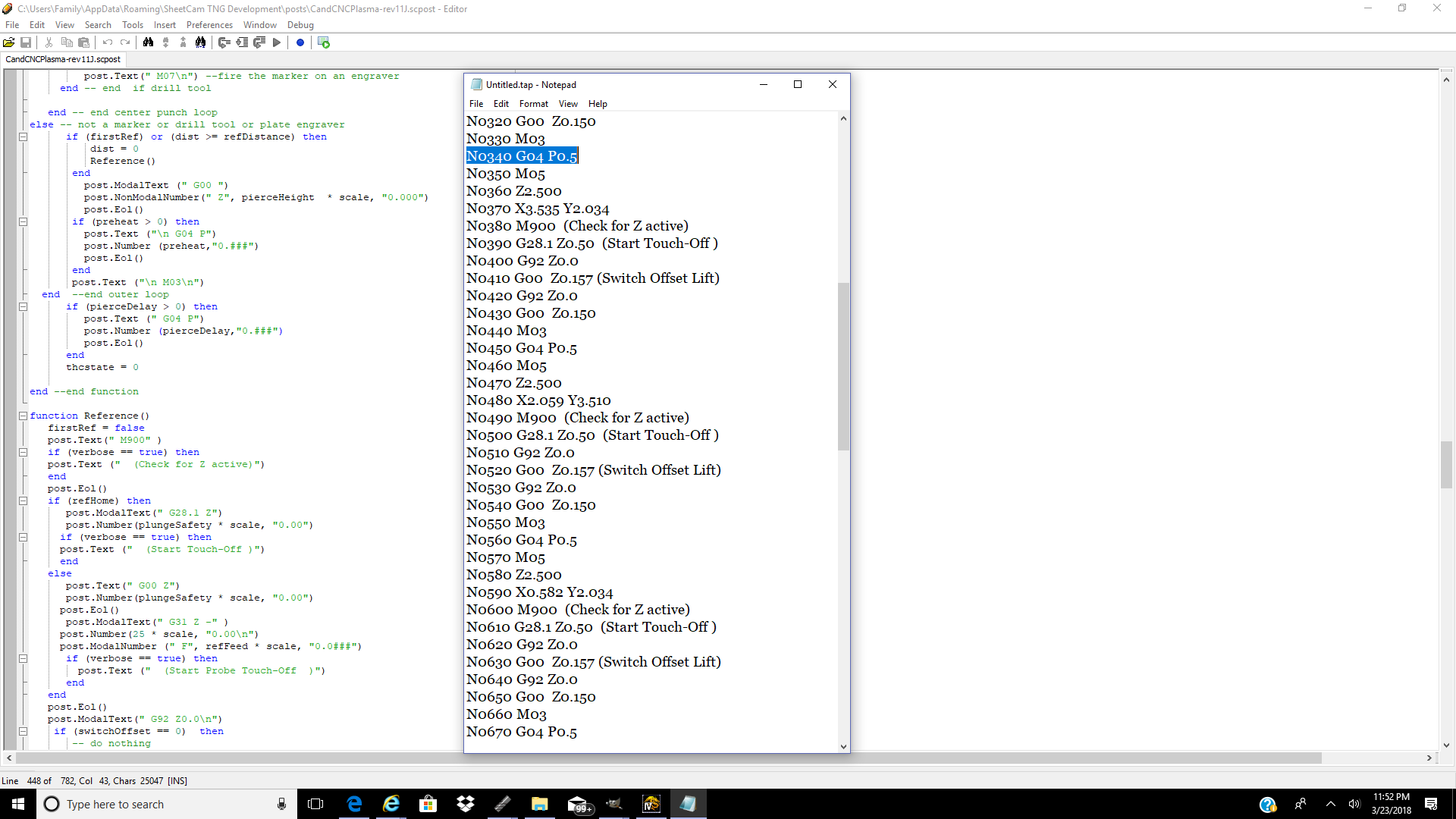Open the Tools menu
This screenshot has height=819, width=1456.
tap(133, 25)
